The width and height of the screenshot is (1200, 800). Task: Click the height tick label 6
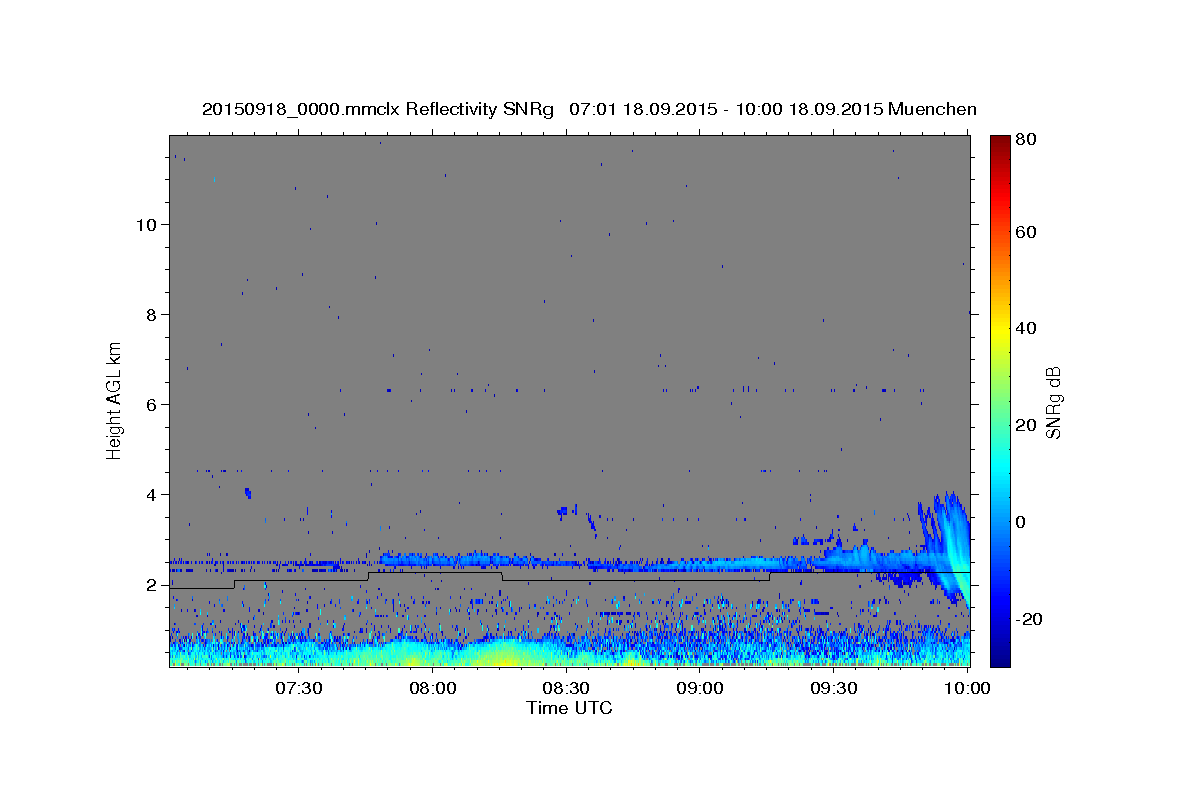151,404
